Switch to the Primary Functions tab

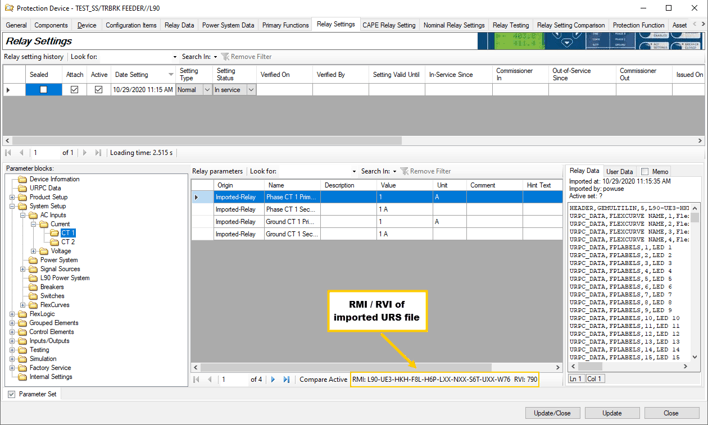(286, 25)
